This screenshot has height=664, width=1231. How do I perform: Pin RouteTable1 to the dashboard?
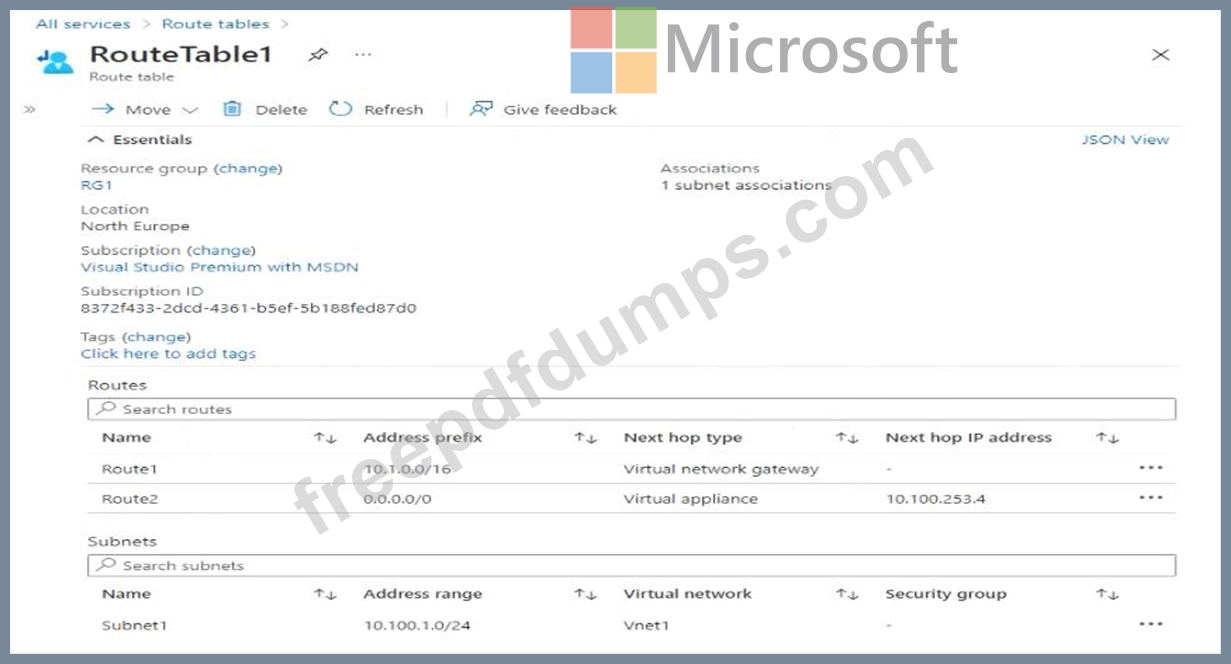click(x=318, y=56)
